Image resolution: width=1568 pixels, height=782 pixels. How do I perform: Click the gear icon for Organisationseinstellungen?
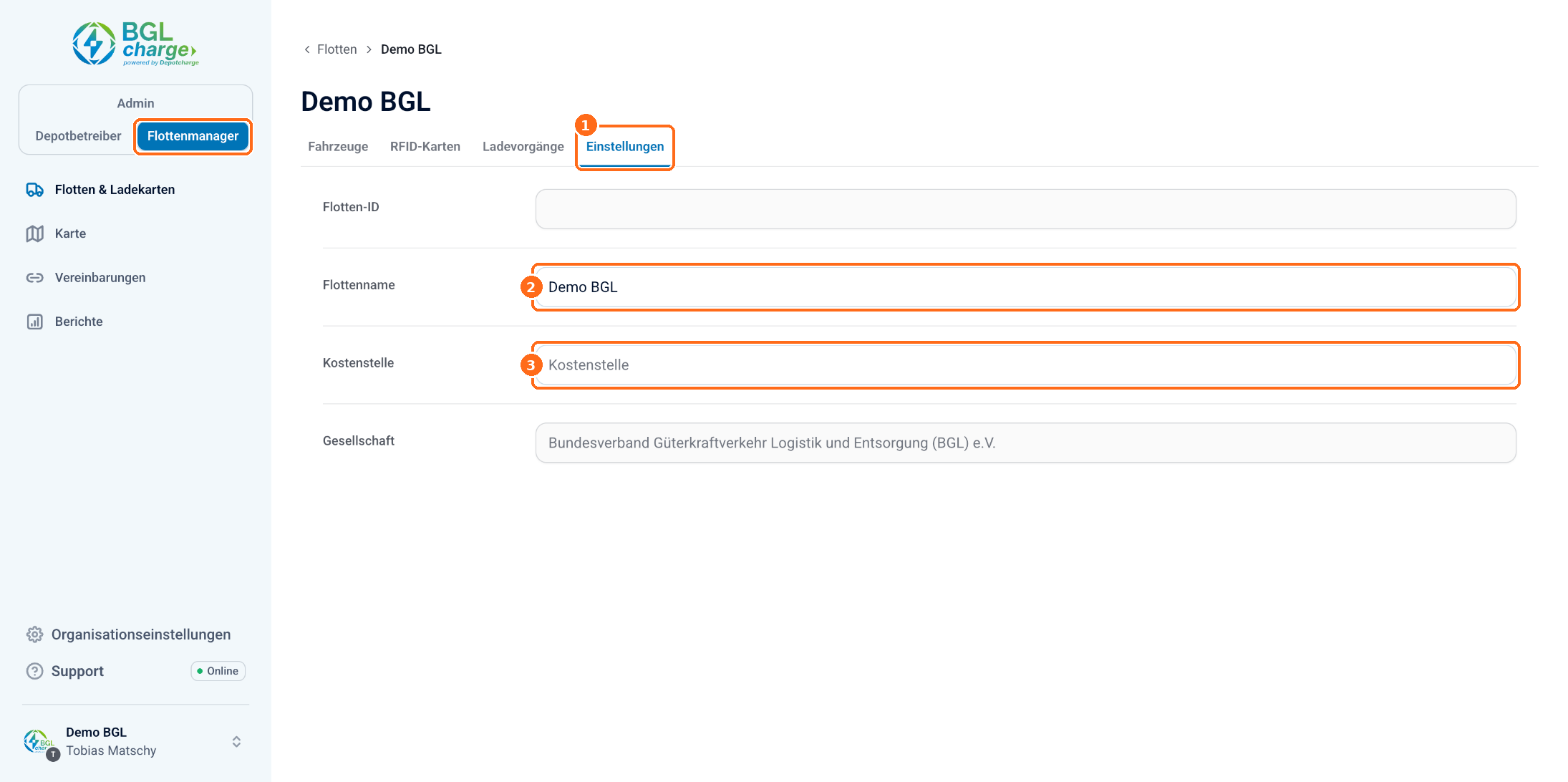pos(34,634)
